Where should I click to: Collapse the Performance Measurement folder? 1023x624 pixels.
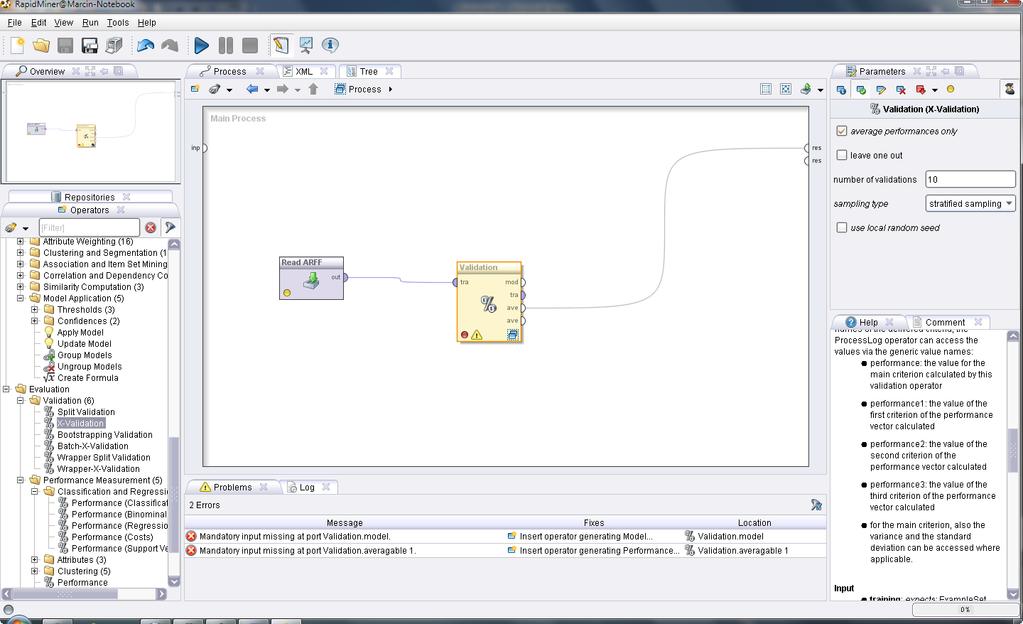(20, 480)
